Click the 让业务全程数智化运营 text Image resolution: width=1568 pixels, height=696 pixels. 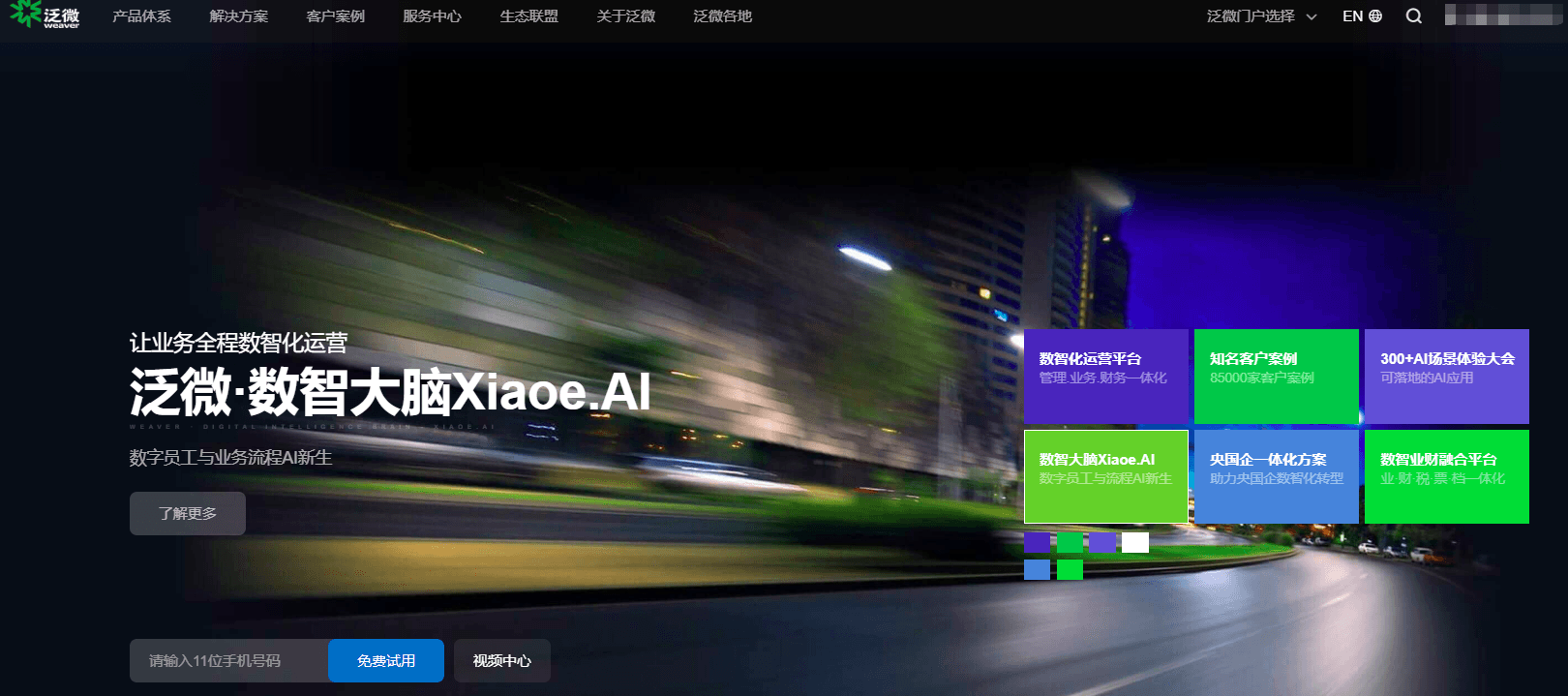(238, 343)
